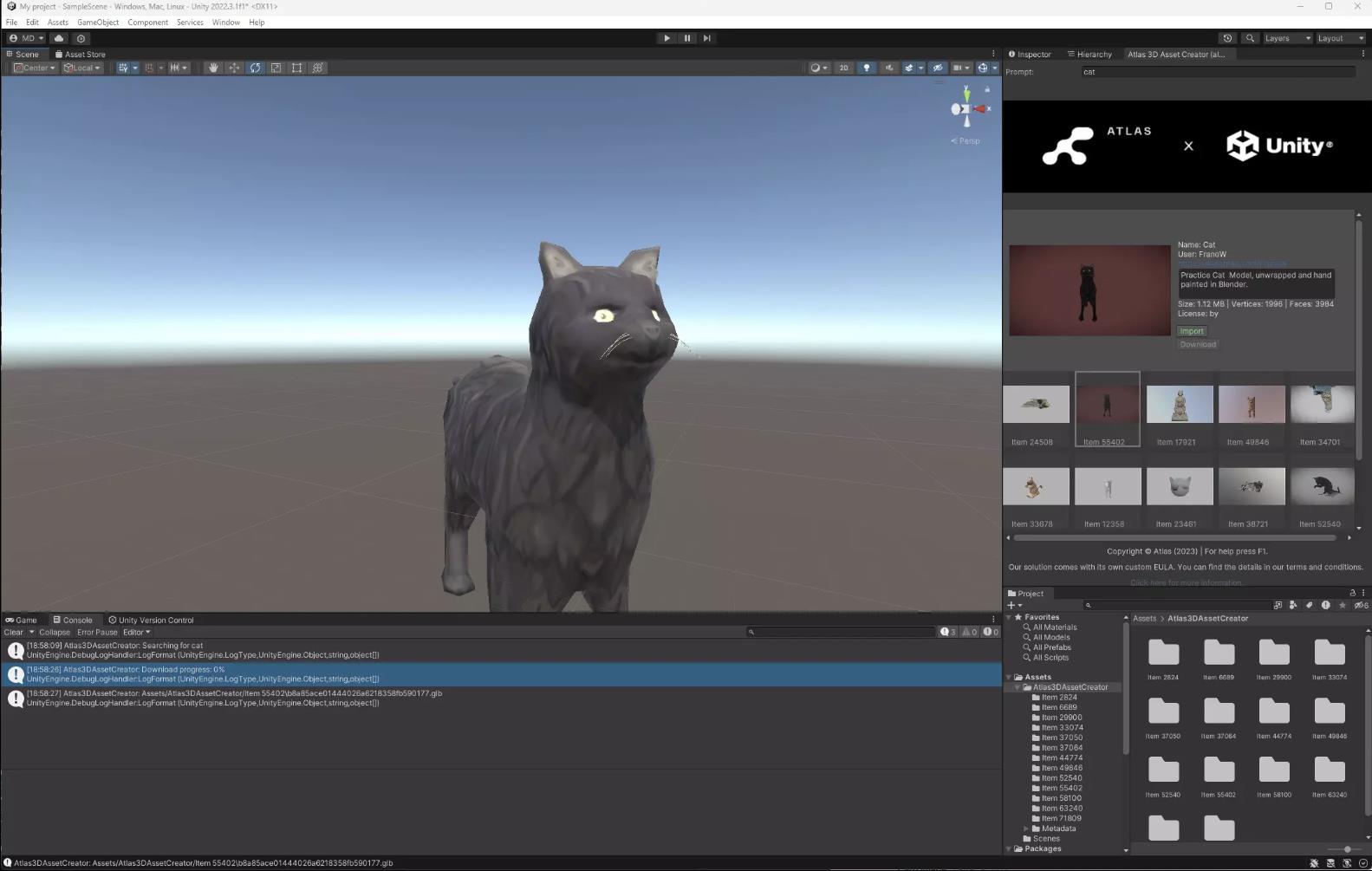1372x871 pixels.
Task: Adjust the Project icon size slider
Action: (x=1347, y=849)
